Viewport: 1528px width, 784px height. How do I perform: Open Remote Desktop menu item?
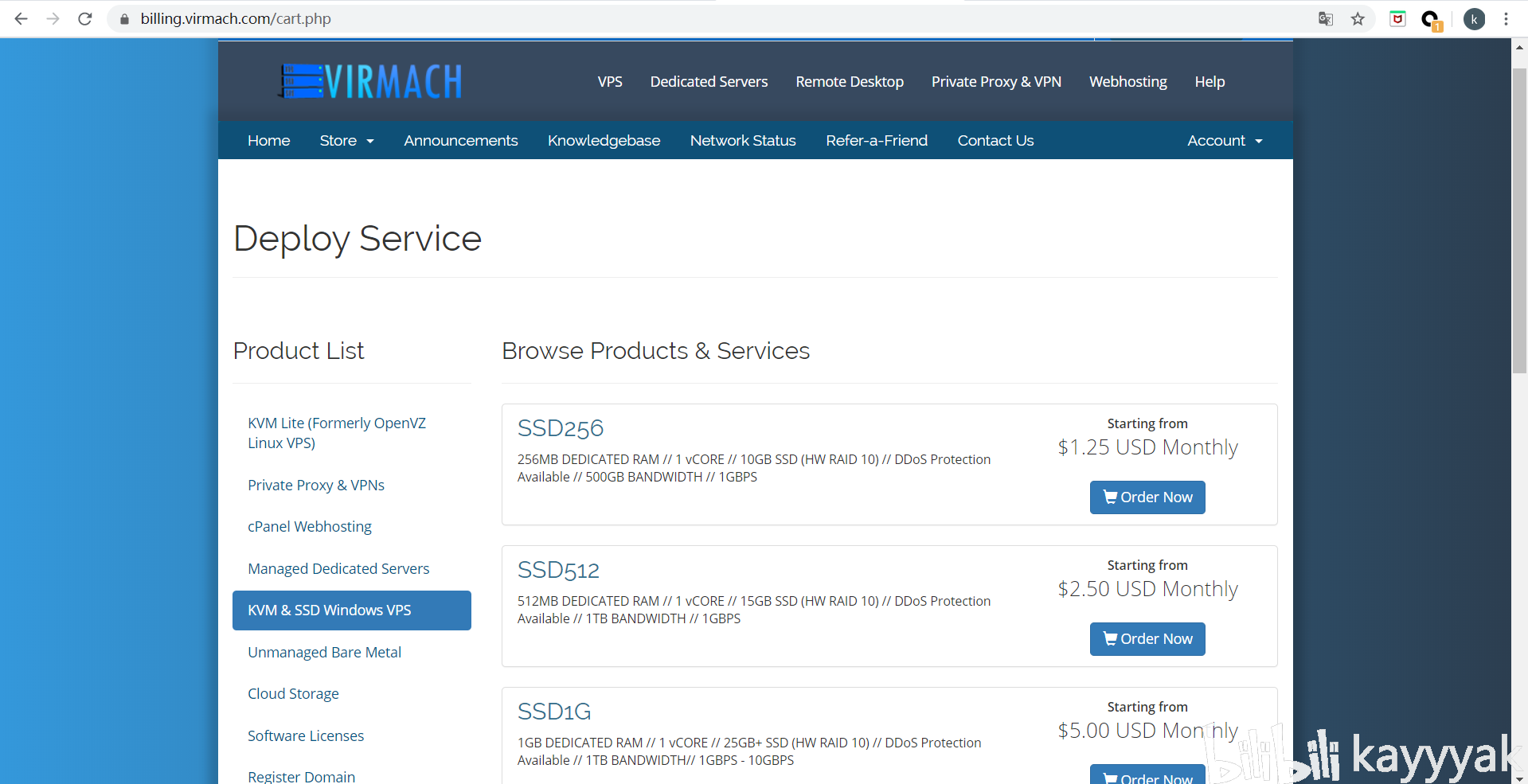[850, 81]
